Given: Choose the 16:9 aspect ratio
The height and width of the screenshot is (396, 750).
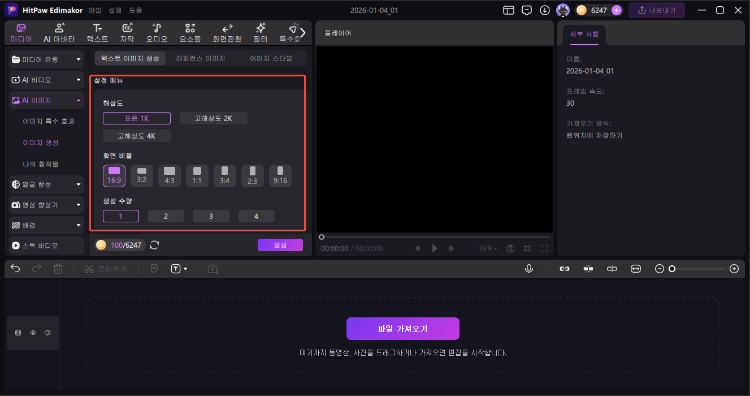Looking at the screenshot, I should [114, 176].
